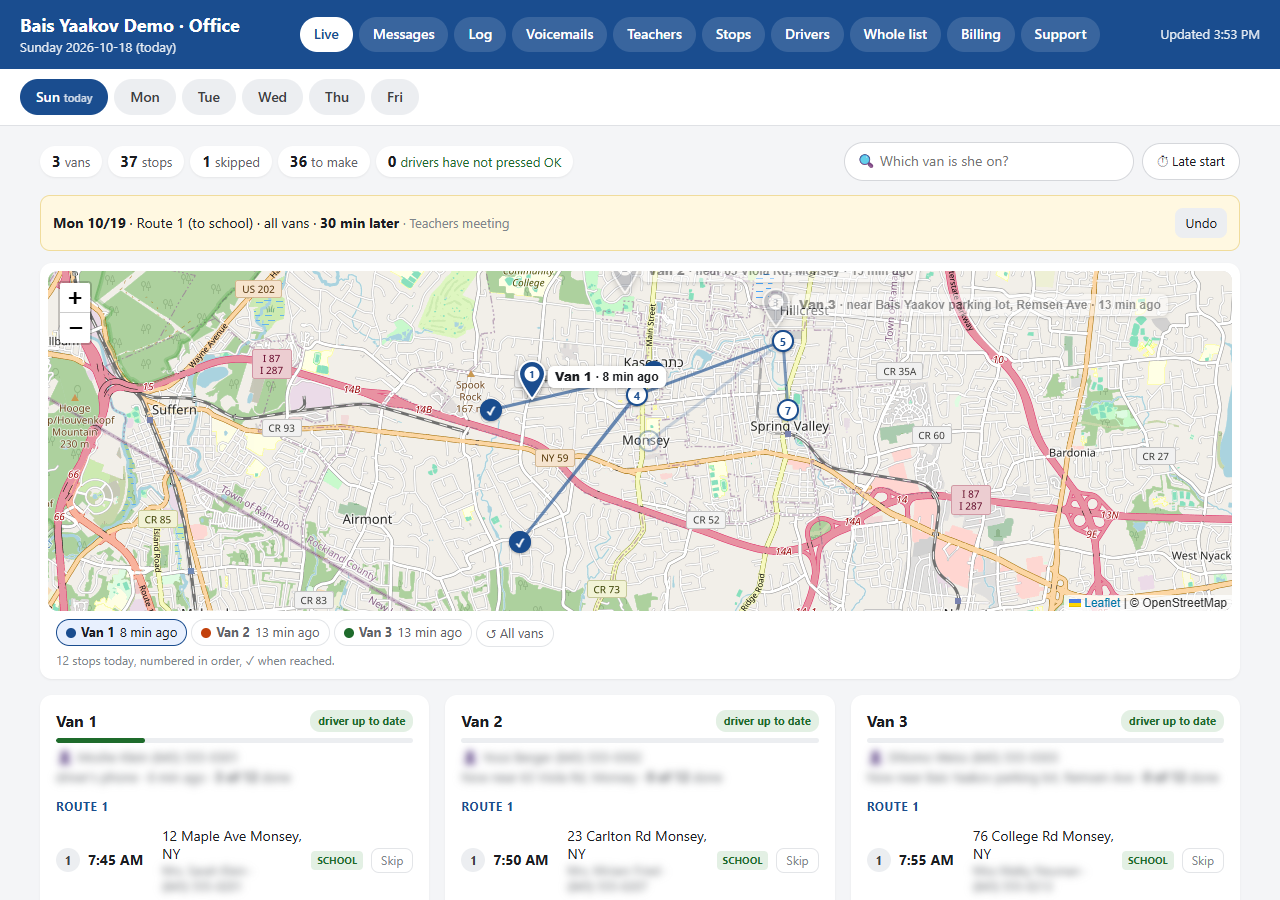Click the 36 to make summary chip
Image resolution: width=1280 pixels, height=900 pixels.
[x=324, y=162]
